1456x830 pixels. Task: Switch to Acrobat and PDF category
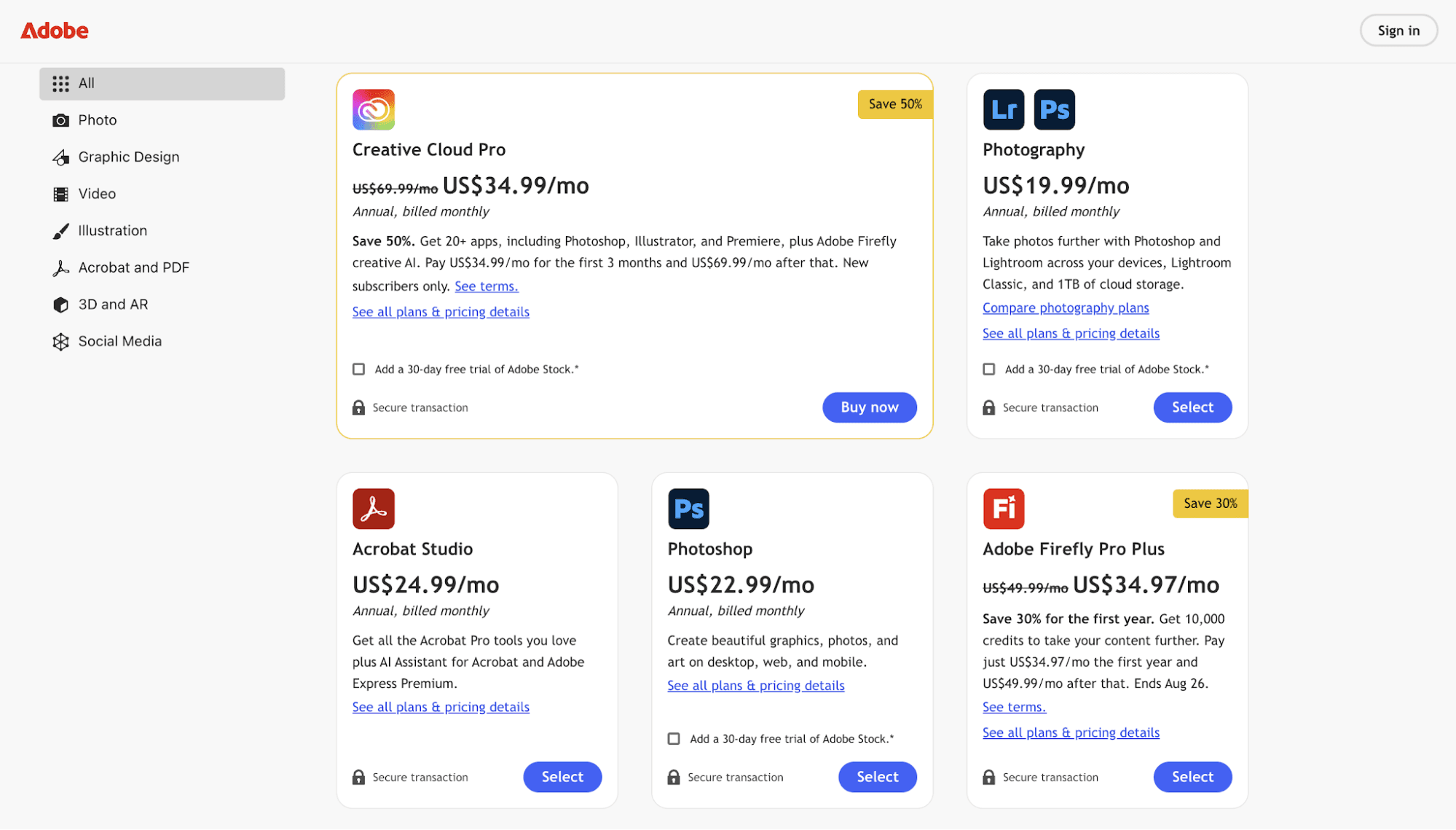(x=162, y=268)
